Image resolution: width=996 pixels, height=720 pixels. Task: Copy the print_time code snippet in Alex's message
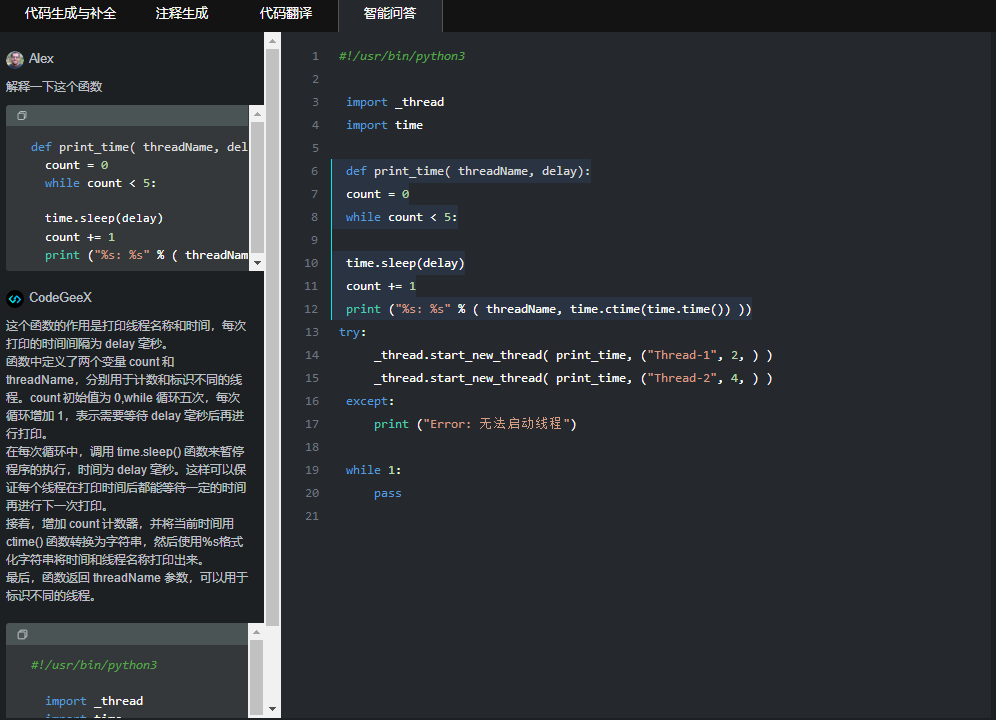click(22, 116)
